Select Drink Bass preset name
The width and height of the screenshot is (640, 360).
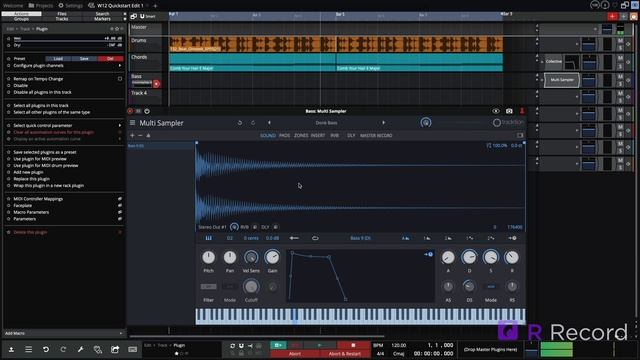(326, 123)
